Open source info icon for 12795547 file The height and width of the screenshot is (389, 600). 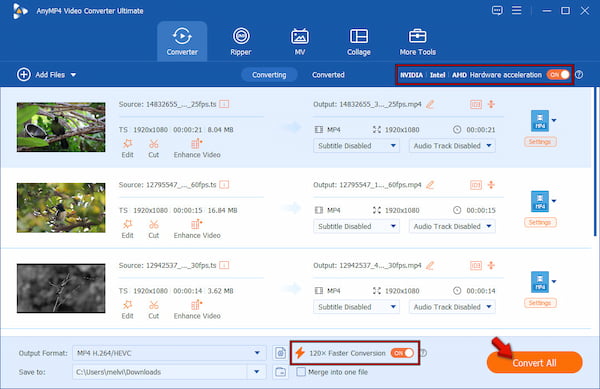(x=224, y=185)
